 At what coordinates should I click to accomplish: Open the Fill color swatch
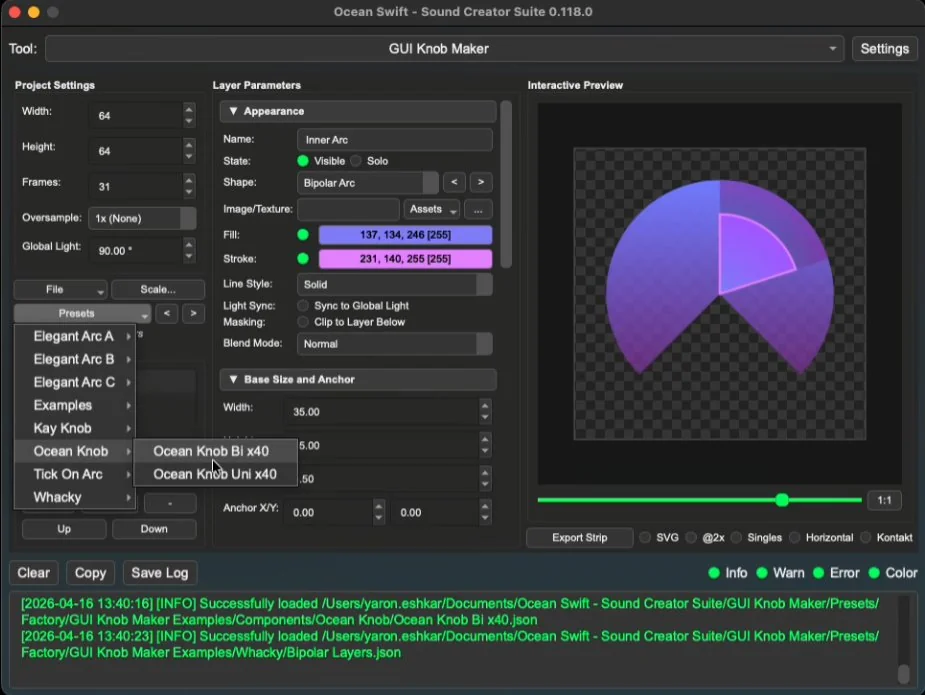(405, 235)
